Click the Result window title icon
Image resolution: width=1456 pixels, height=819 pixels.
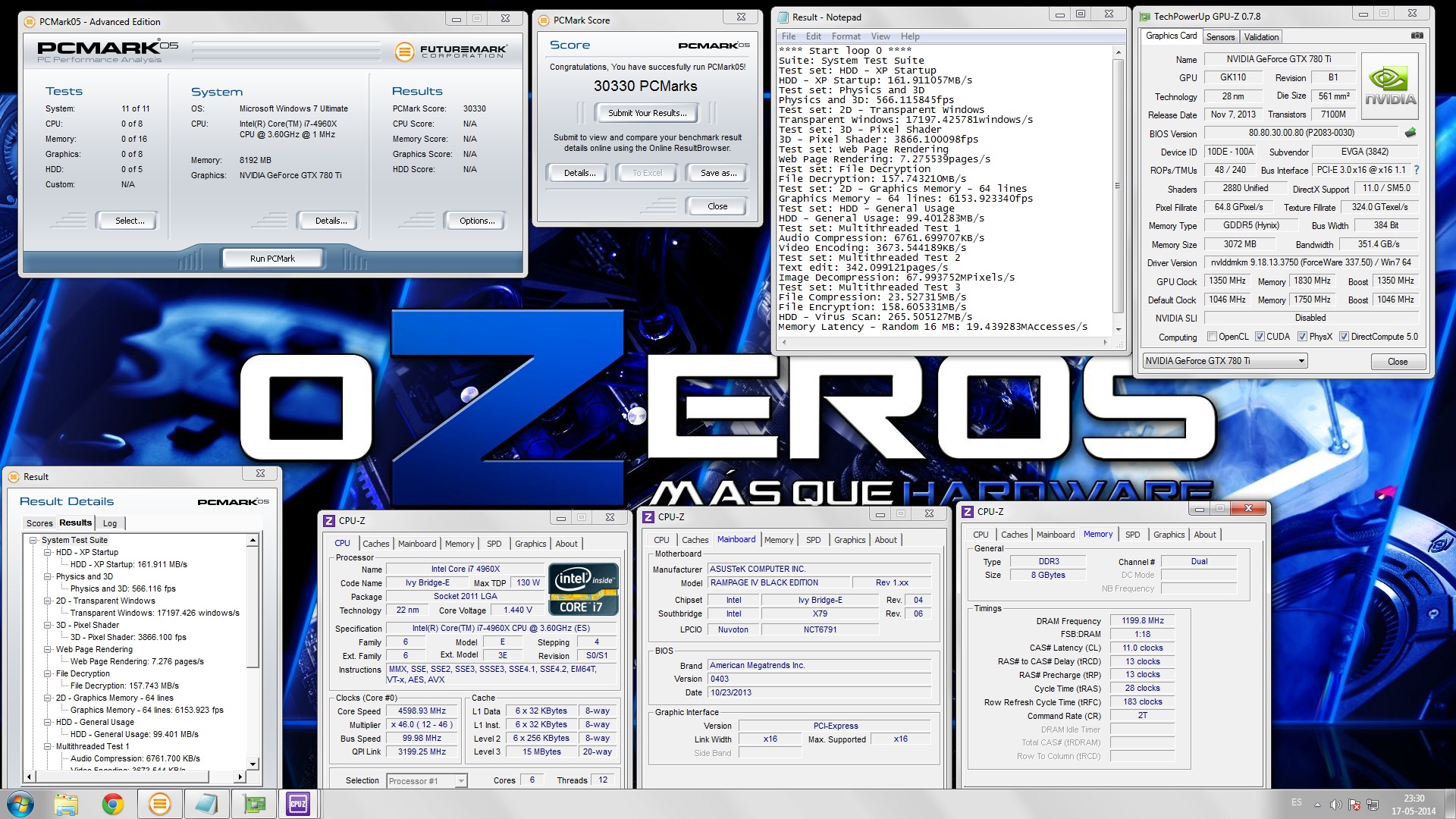tap(14, 477)
